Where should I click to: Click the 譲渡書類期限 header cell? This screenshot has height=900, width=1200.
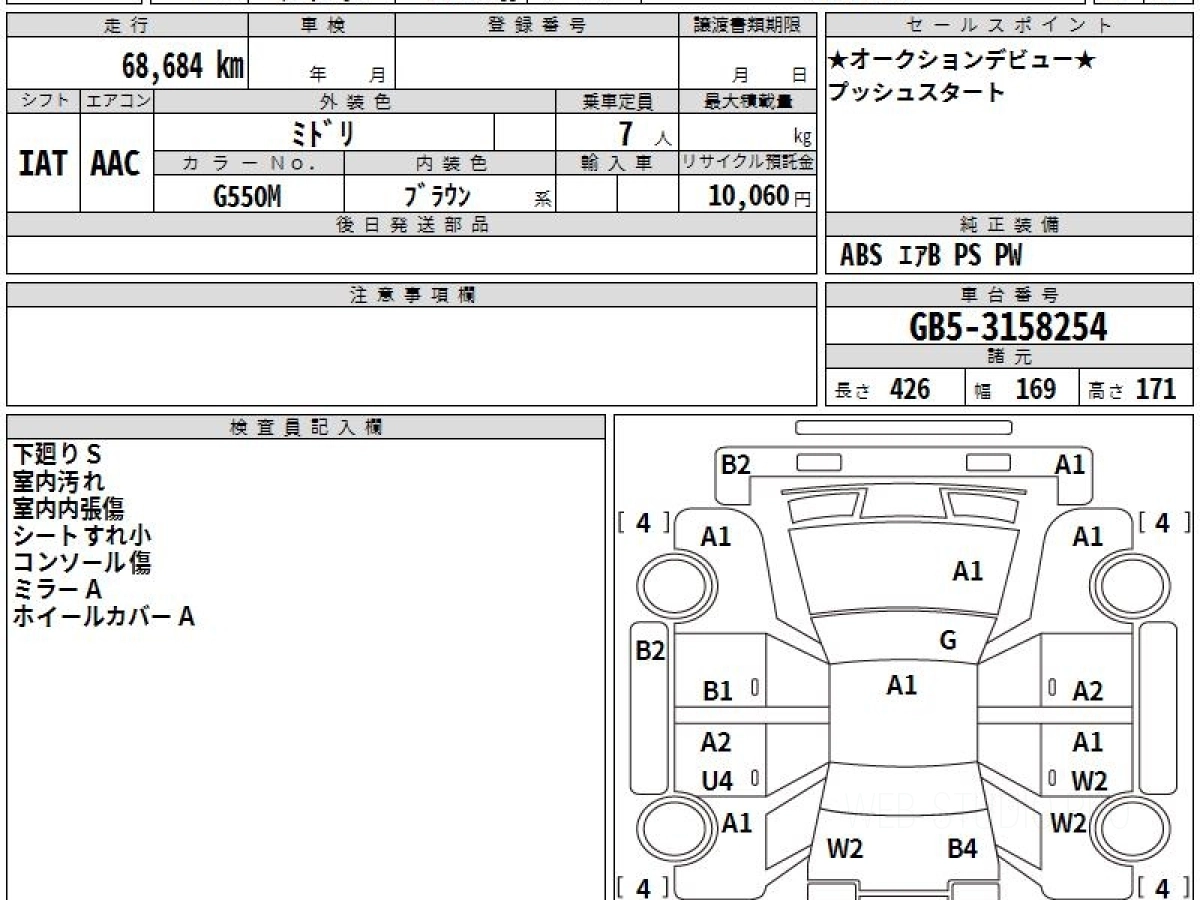pyautogui.click(x=747, y=26)
